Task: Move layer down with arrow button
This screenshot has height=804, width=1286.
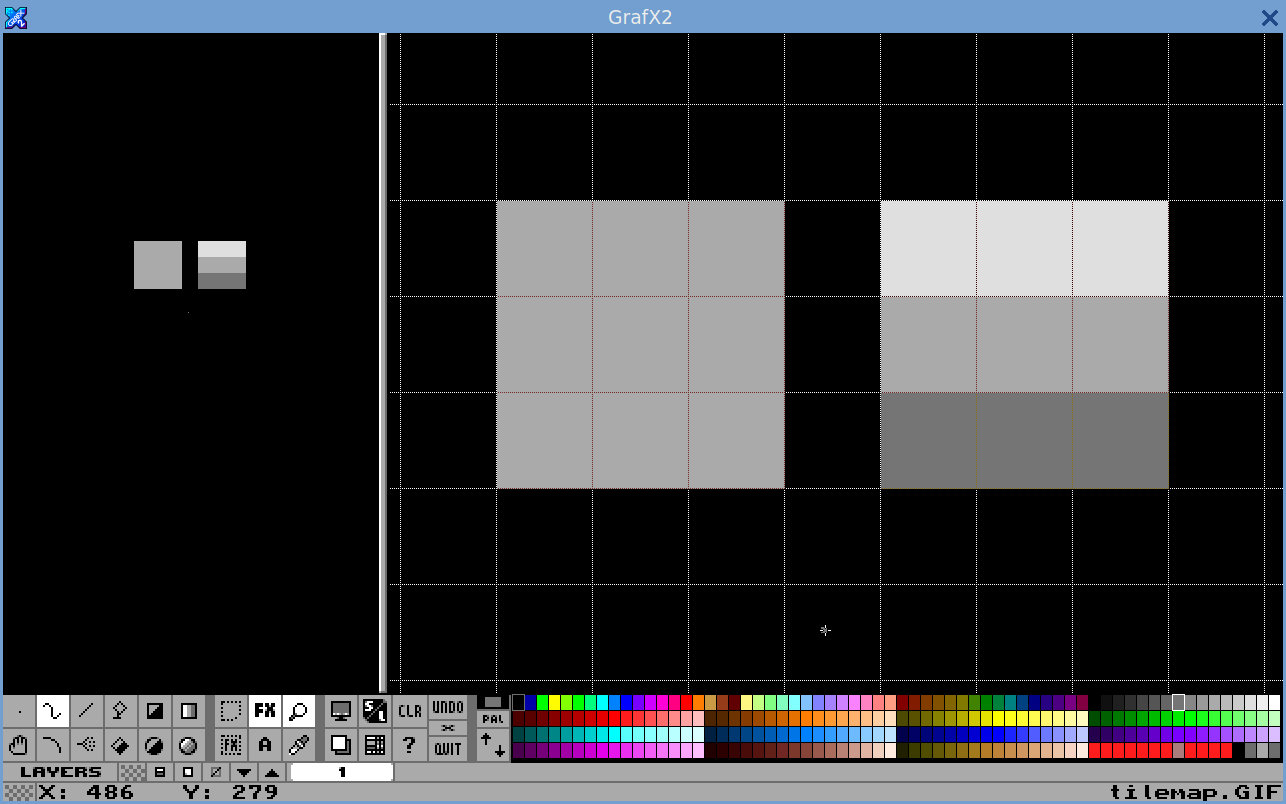Action: coord(243,772)
